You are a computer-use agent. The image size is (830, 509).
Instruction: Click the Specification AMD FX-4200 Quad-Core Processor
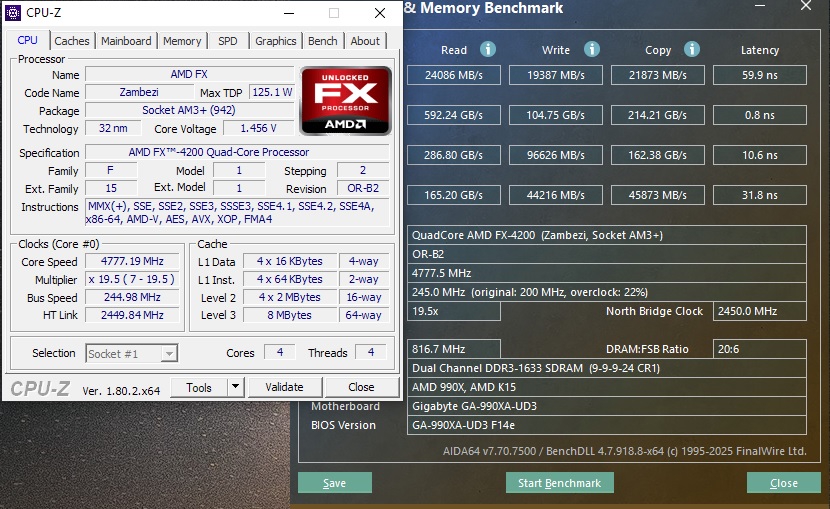pos(238,152)
